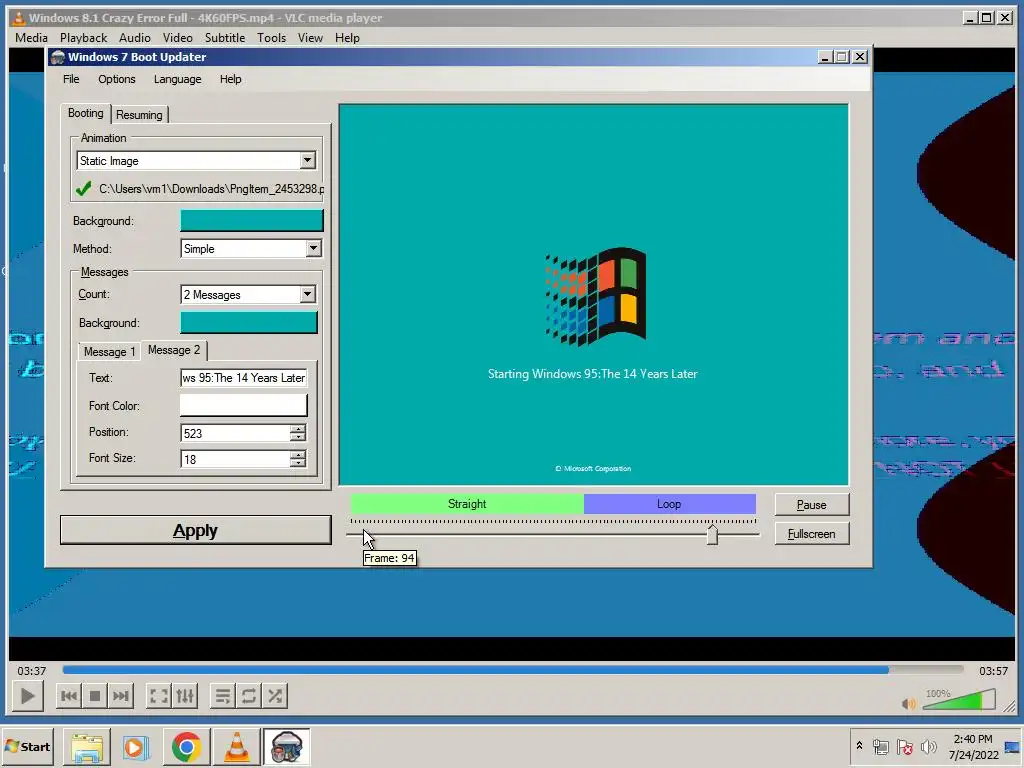Viewport: 1024px width, 768px height.
Task: Switch to VLC taskbar icon
Action: [x=236, y=747]
